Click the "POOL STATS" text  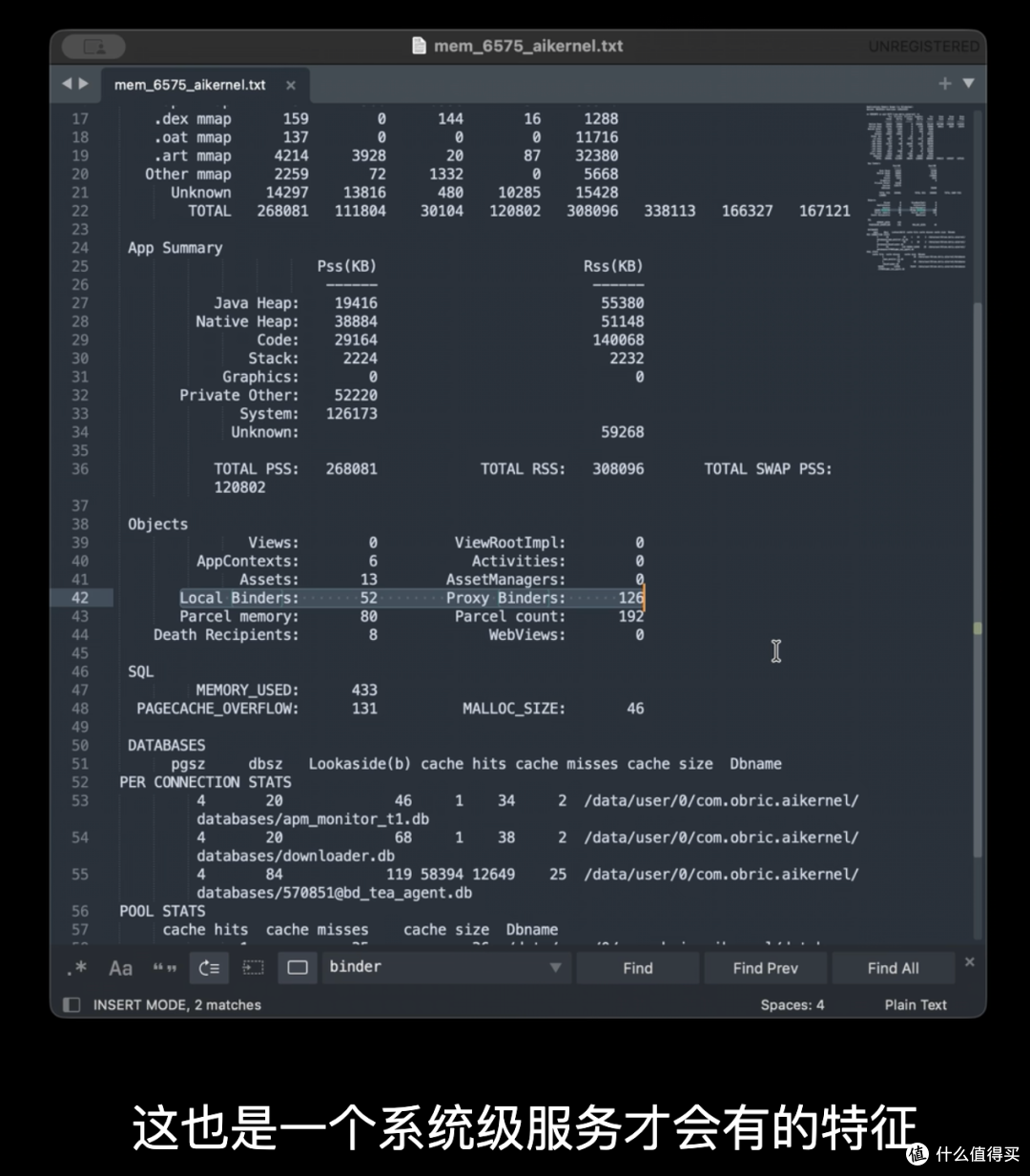click(x=163, y=911)
